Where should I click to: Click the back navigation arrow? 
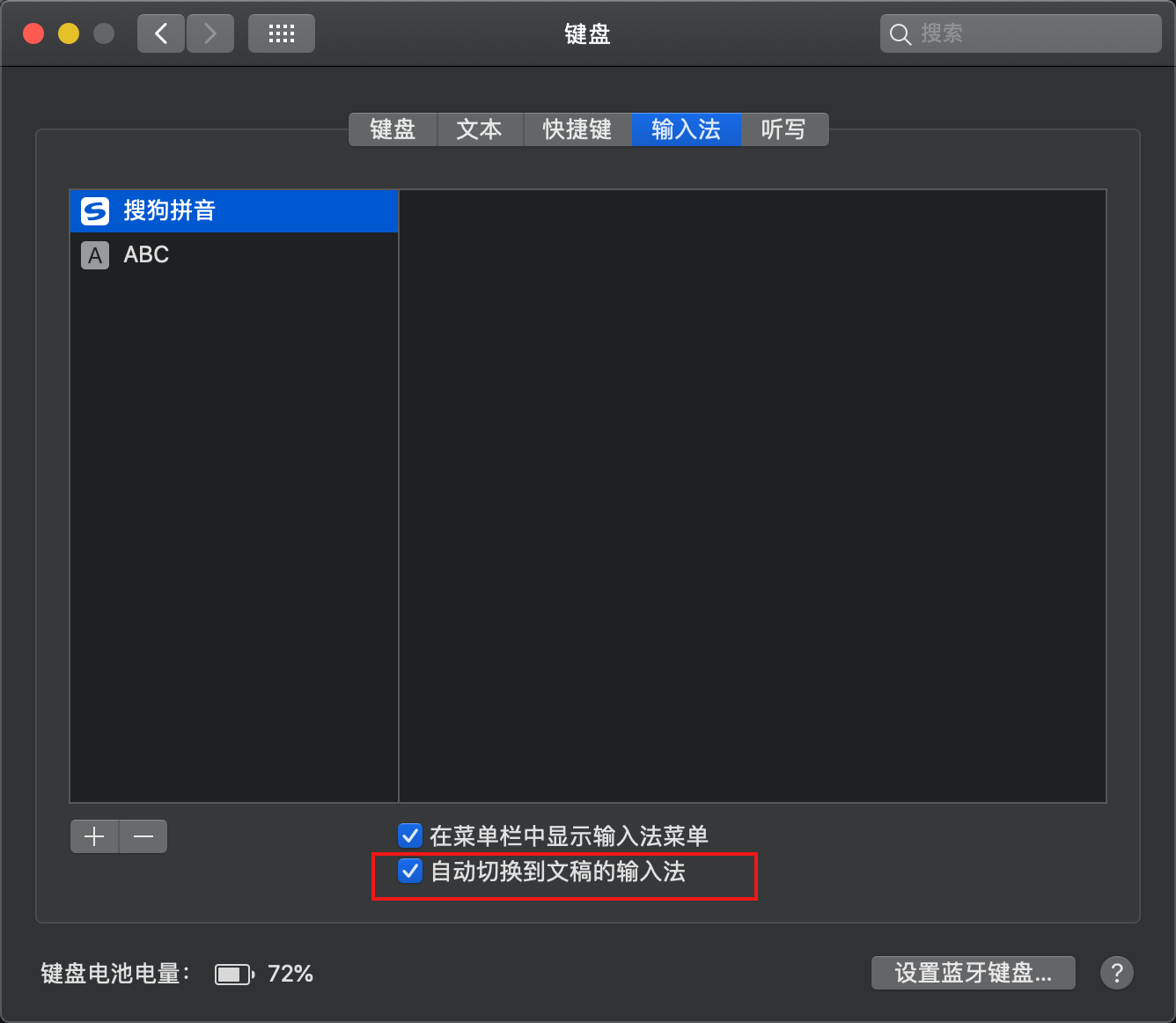(x=160, y=33)
